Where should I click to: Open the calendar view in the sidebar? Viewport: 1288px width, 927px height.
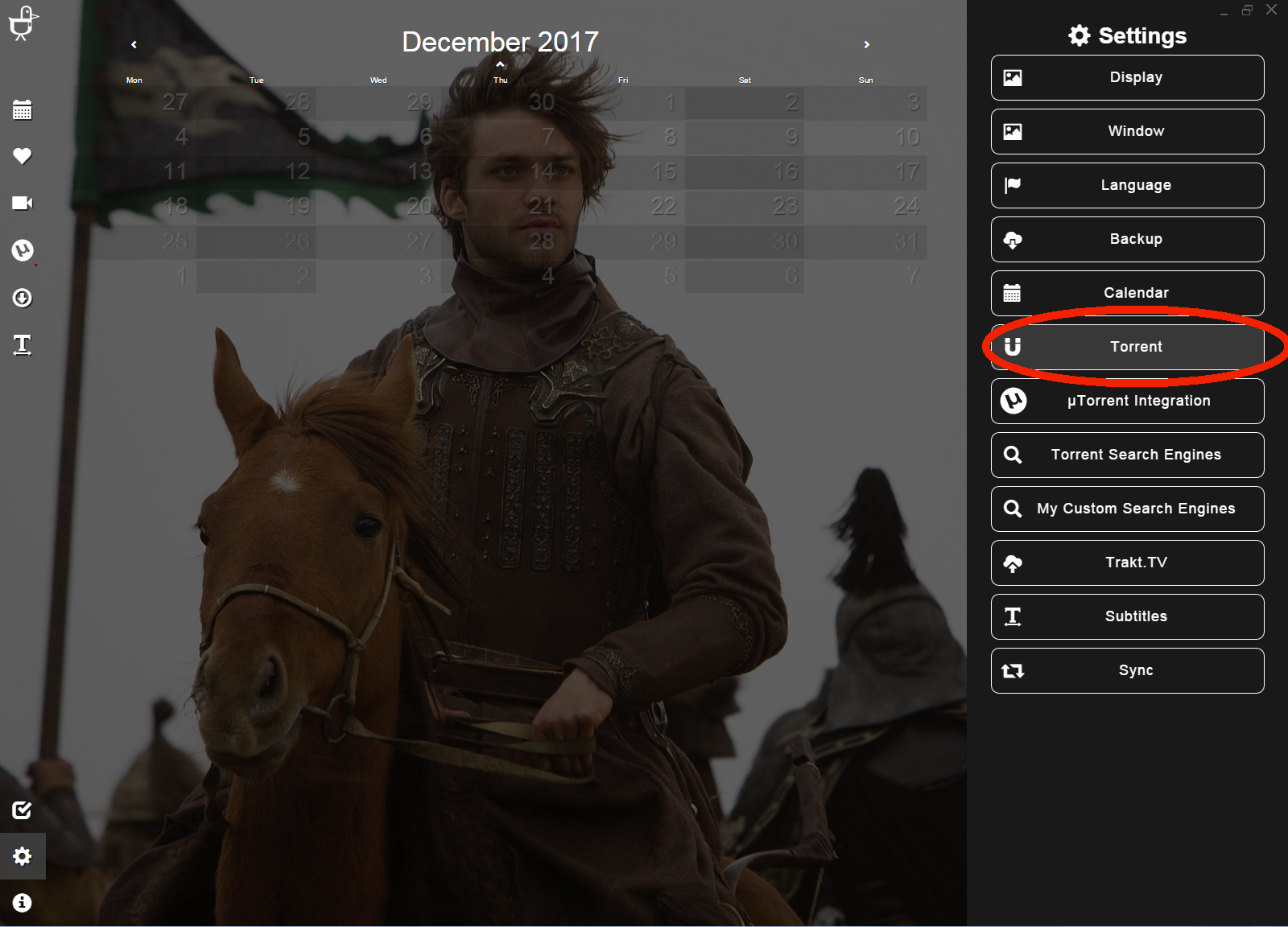(x=23, y=110)
